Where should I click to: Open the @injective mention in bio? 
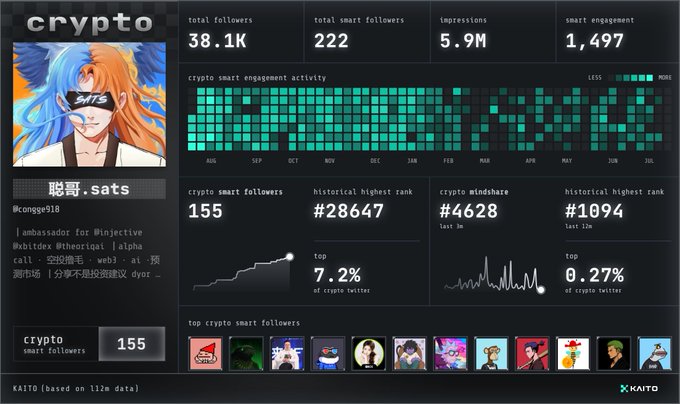pyautogui.click(x=118, y=232)
